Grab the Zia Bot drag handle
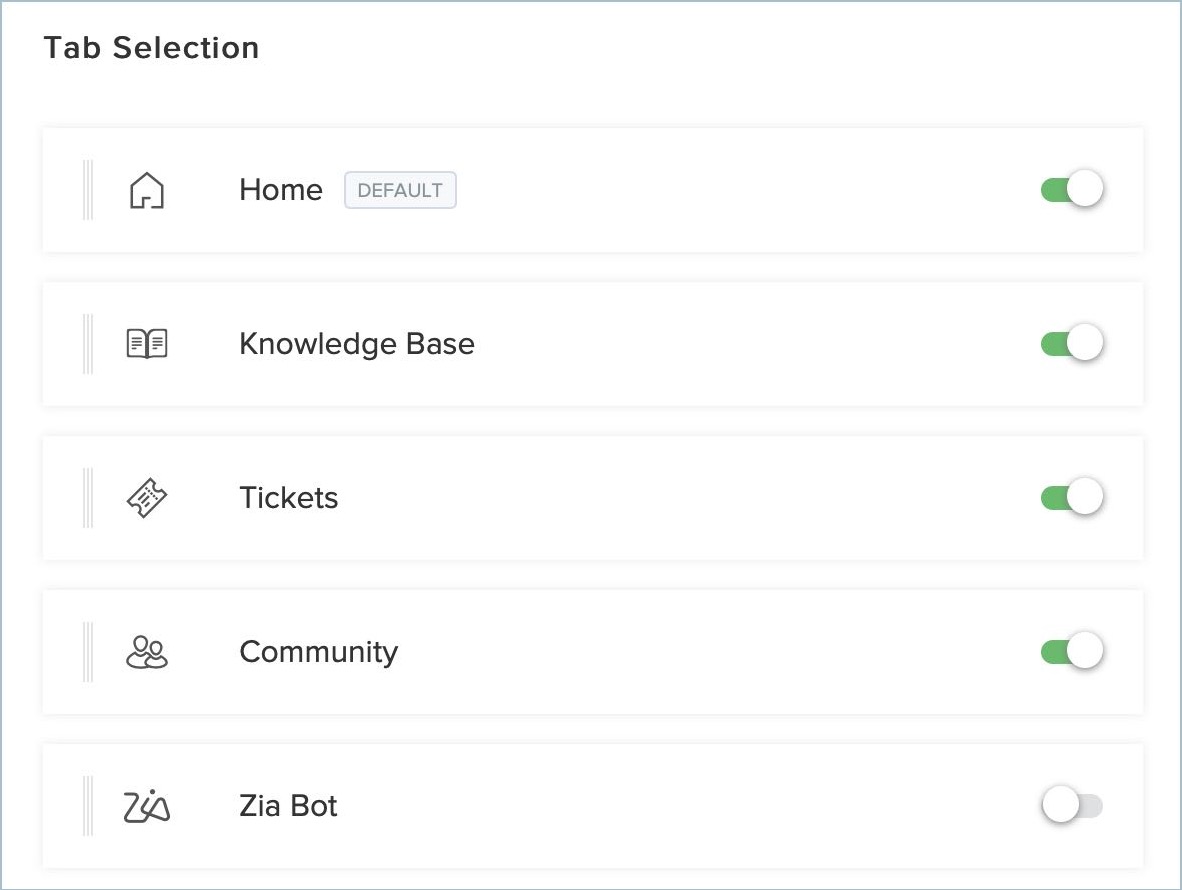 pos(88,806)
